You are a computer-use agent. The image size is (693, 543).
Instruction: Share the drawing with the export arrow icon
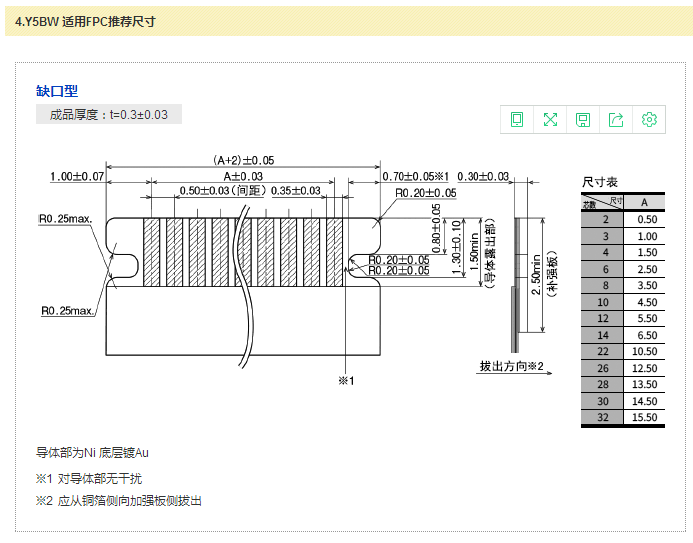[x=616, y=120]
